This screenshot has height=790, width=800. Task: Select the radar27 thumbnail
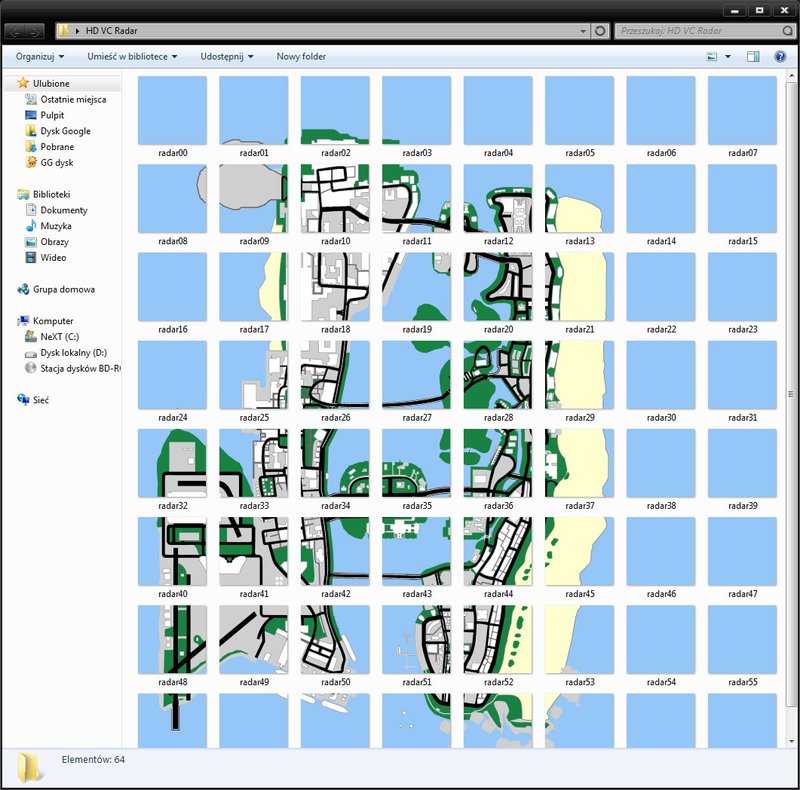click(416, 375)
